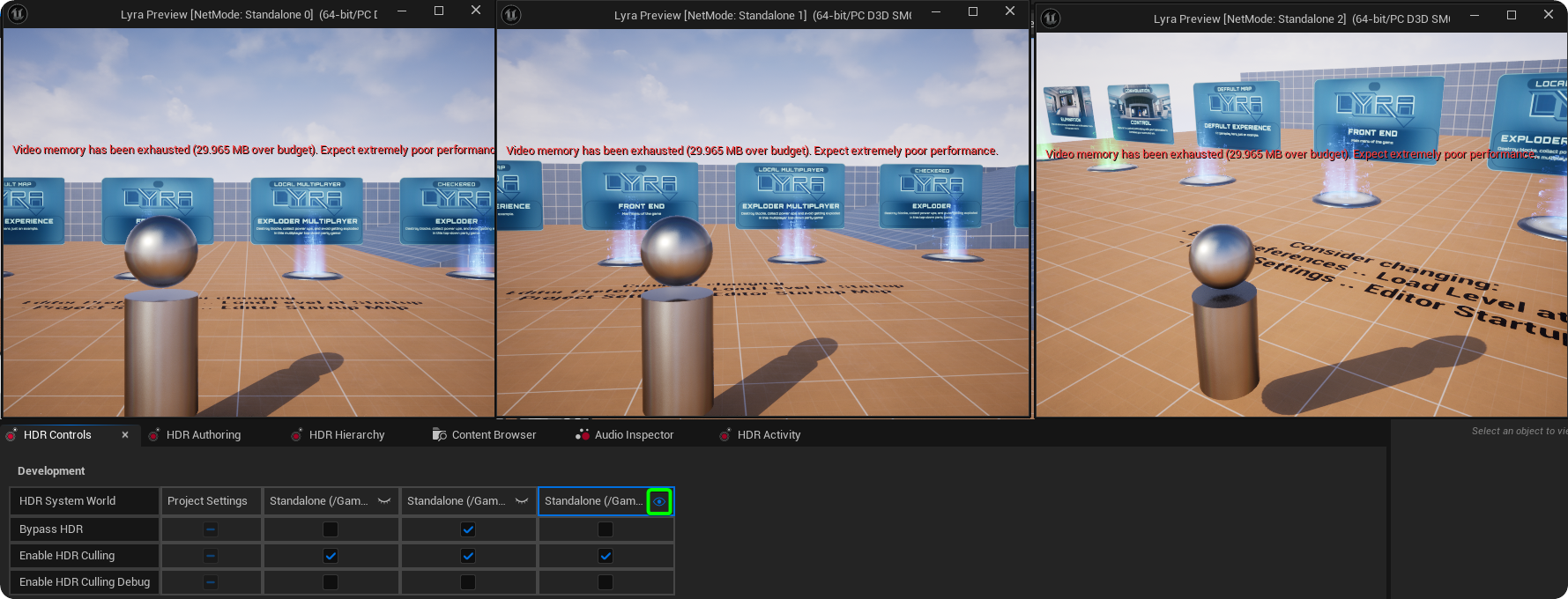This screenshot has height=599, width=1568.
Task: Click the HDR Controls tab icon
Action: coord(11,435)
